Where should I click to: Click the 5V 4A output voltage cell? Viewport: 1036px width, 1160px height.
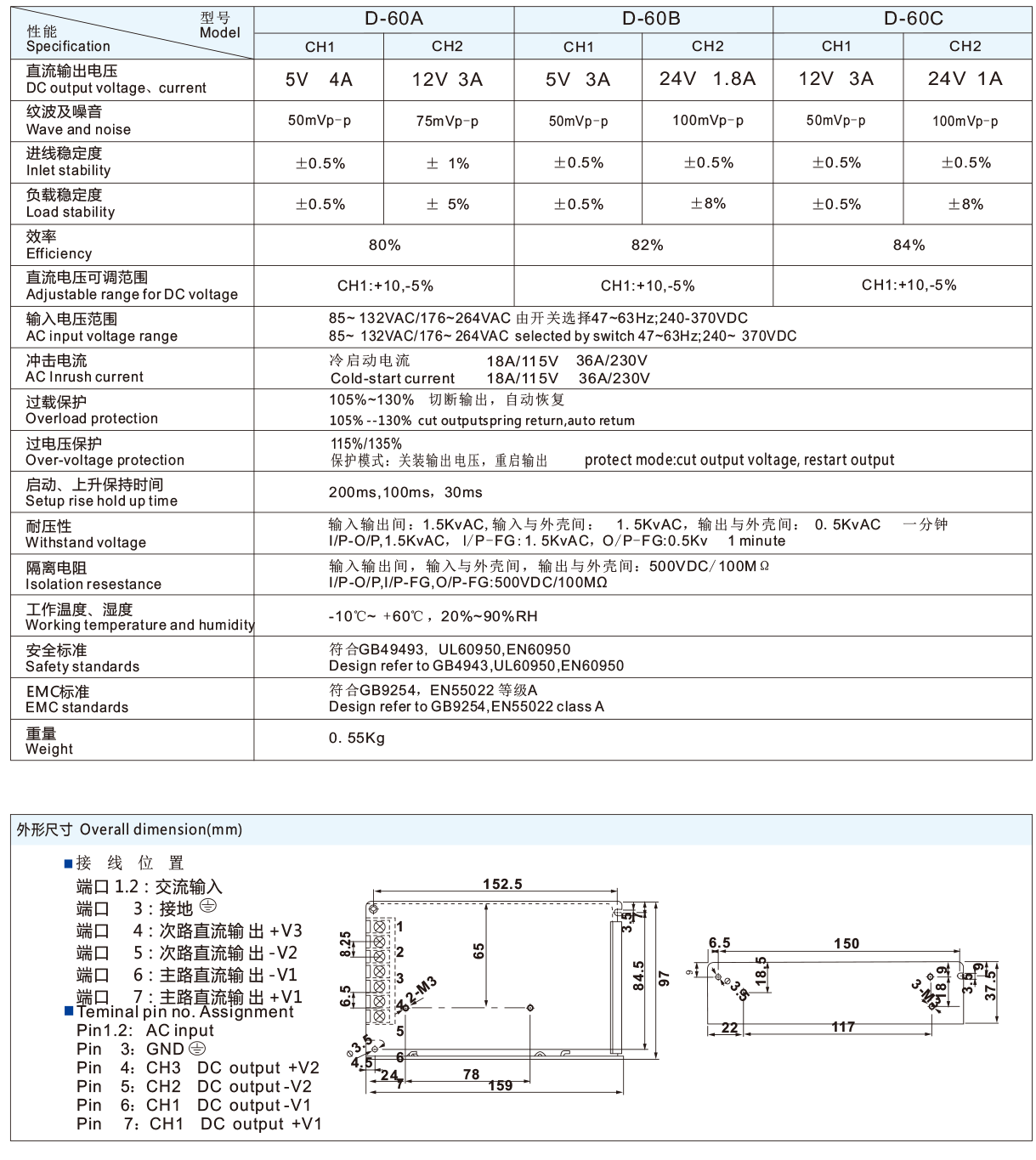click(x=320, y=80)
